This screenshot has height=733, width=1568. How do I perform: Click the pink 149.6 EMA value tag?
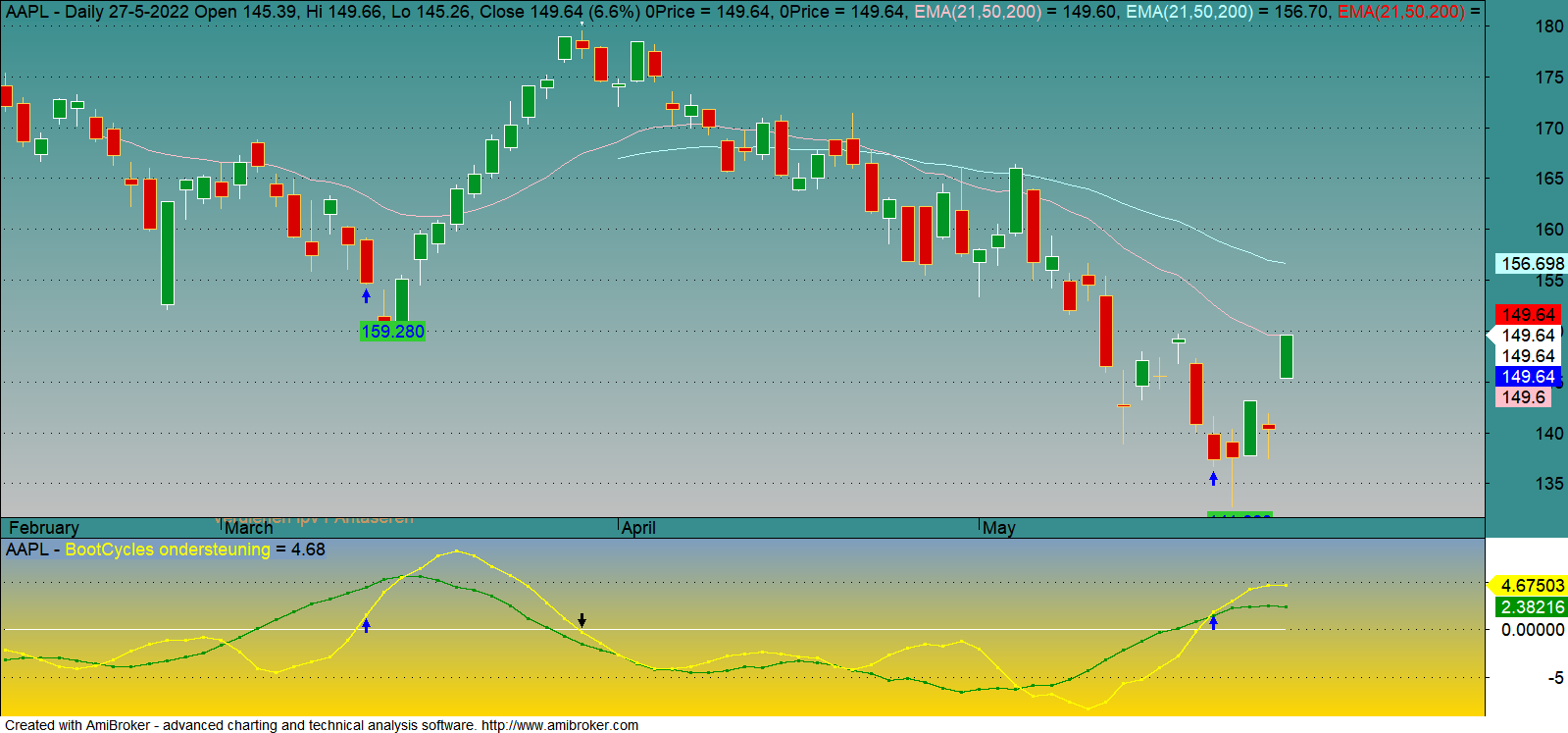coord(1524,397)
